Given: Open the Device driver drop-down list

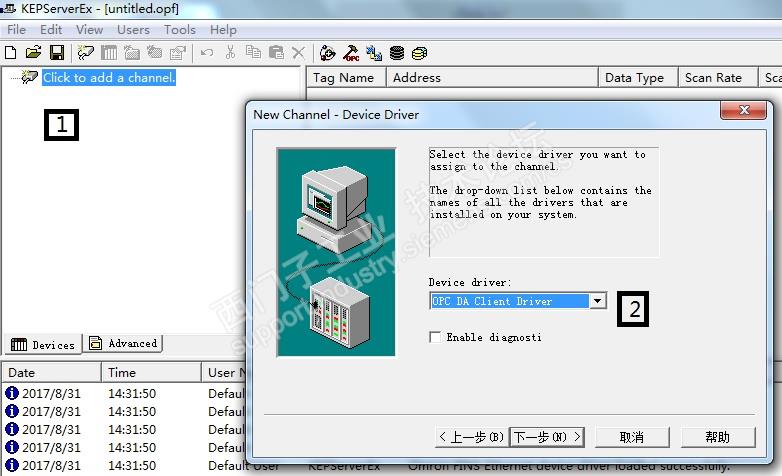Looking at the screenshot, I should (x=597, y=301).
